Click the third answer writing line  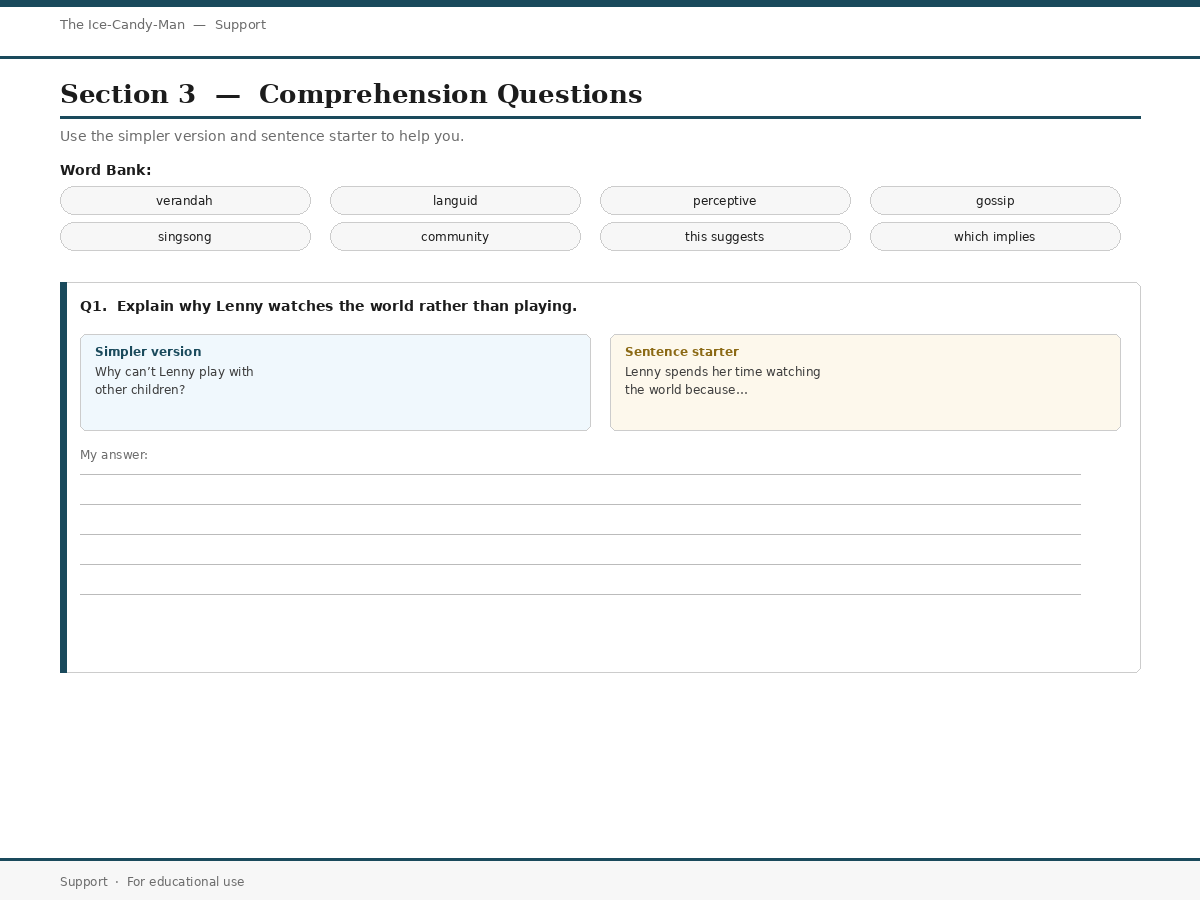(x=580, y=534)
